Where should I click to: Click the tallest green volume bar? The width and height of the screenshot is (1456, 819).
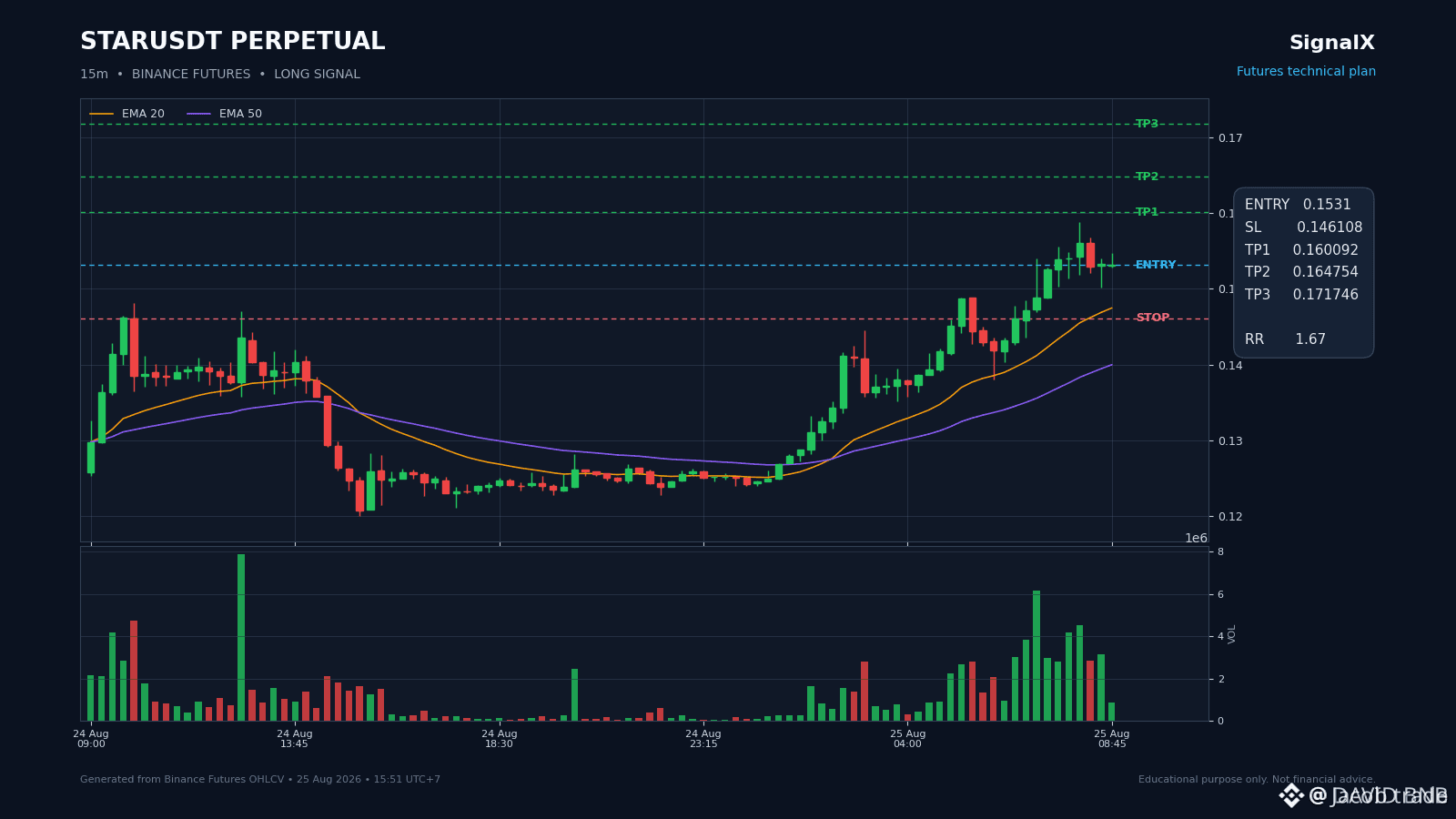click(241, 637)
